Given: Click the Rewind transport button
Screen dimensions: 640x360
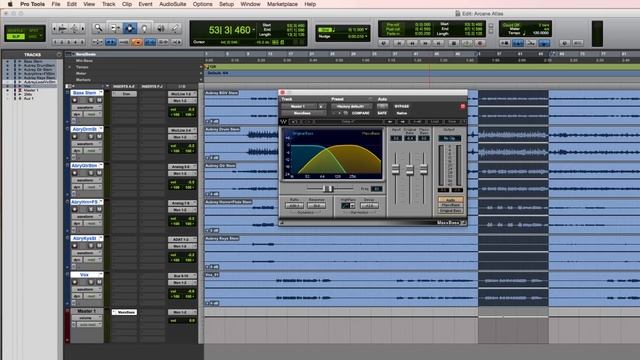Looking at the screenshot, I should click(412, 42).
